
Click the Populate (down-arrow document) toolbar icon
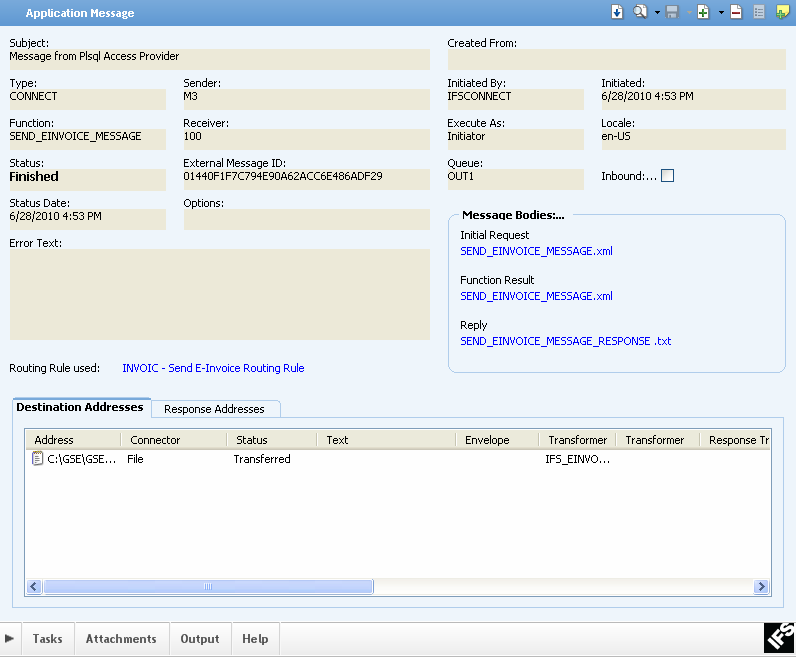click(618, 13)
